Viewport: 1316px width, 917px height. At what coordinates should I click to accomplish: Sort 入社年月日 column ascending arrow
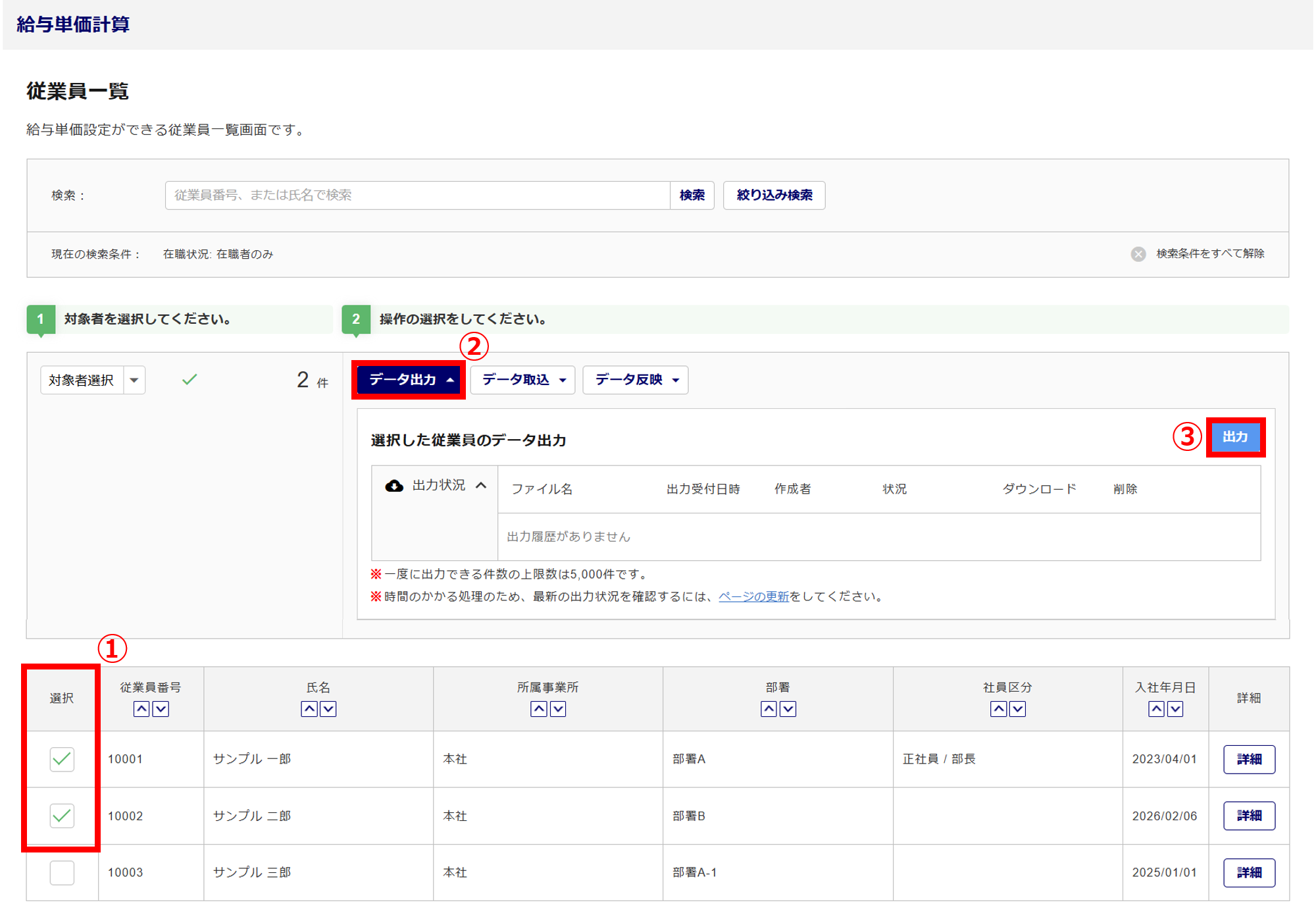(x=1156, y=709)
